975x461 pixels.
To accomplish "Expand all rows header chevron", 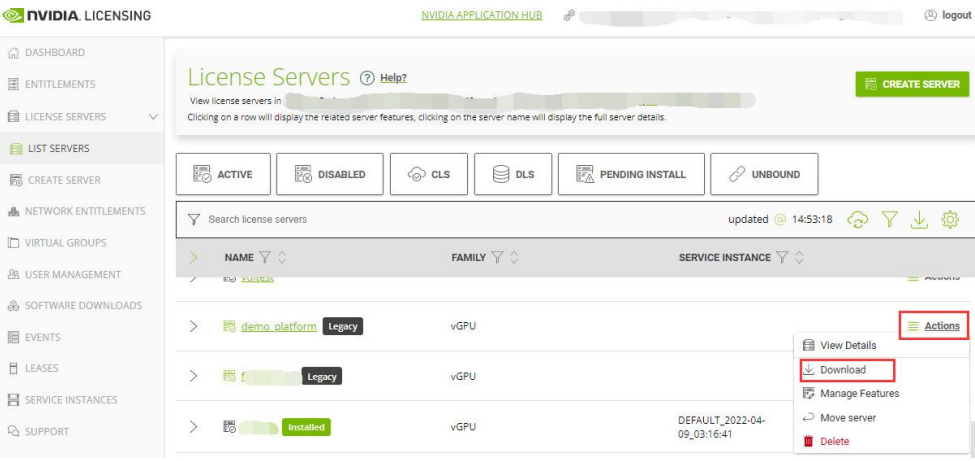I will click(193, 257).
